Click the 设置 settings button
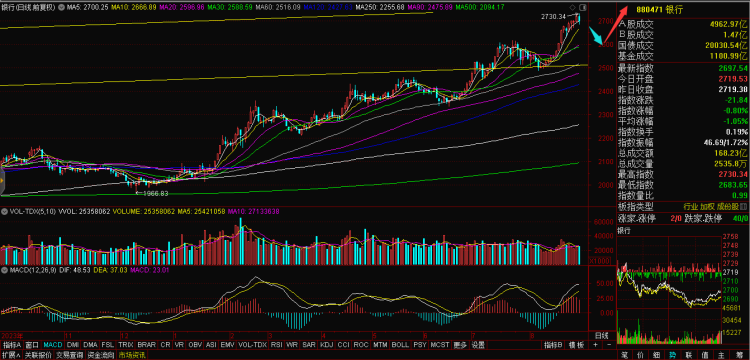 click(478, 345)
